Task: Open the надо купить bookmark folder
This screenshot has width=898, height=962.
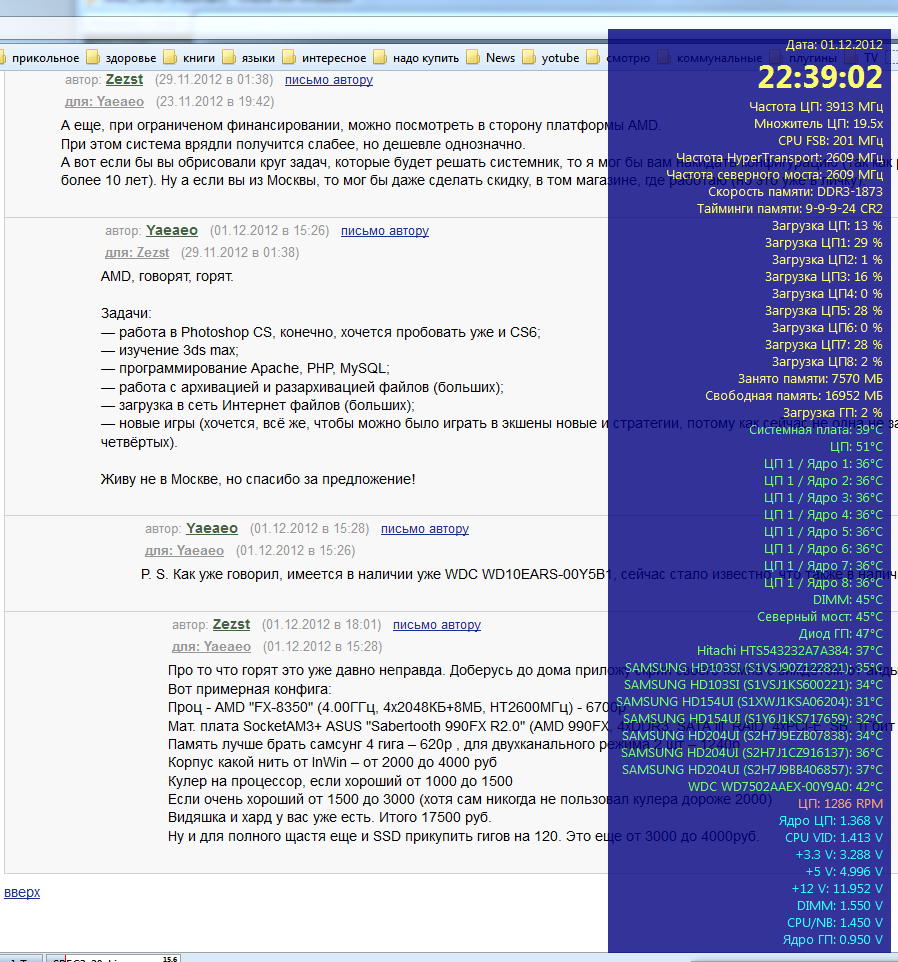Action: pyautogui.click(x=416, y=58)
